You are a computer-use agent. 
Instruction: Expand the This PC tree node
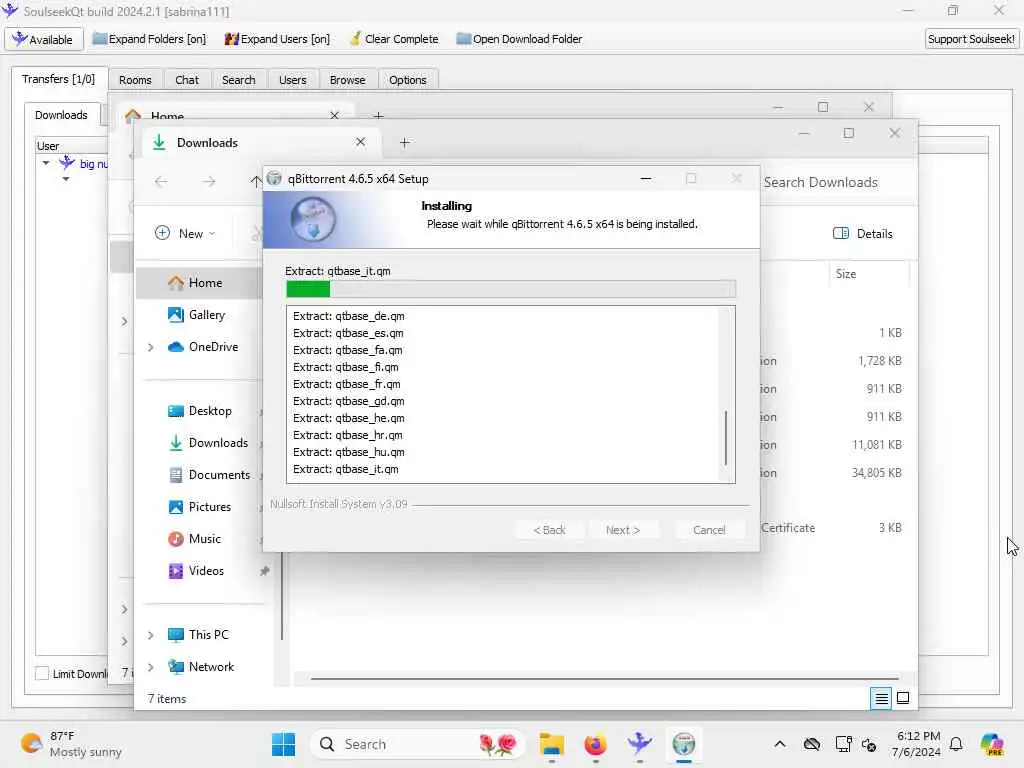pos(151,635)
